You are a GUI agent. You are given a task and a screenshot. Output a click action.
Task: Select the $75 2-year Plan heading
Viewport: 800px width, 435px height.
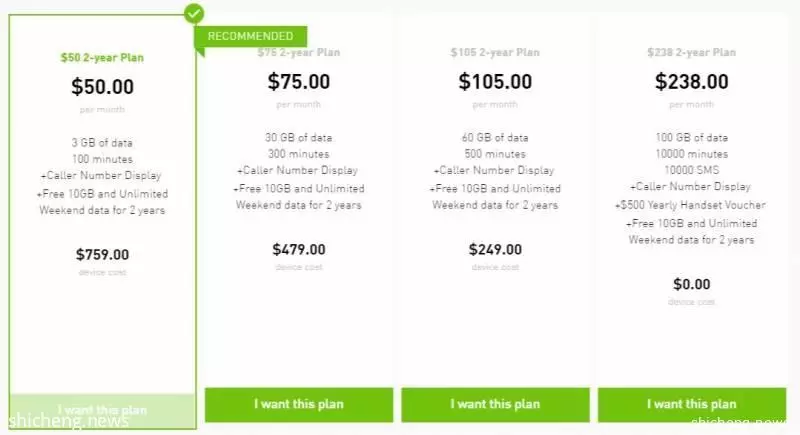click(299, 52)
